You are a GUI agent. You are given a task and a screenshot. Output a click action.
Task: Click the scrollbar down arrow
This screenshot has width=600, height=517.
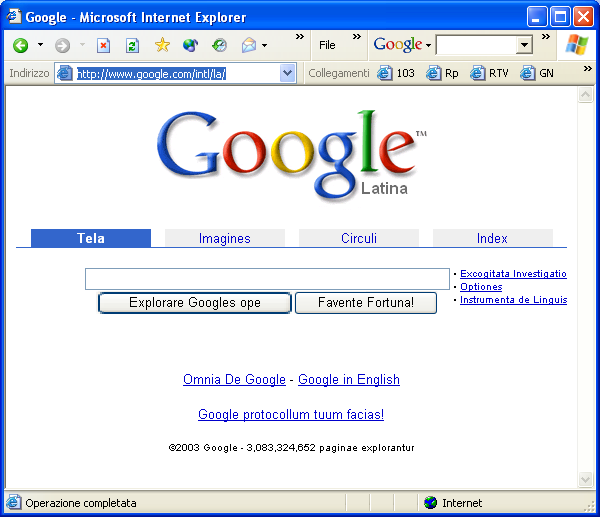coord(585,479)
